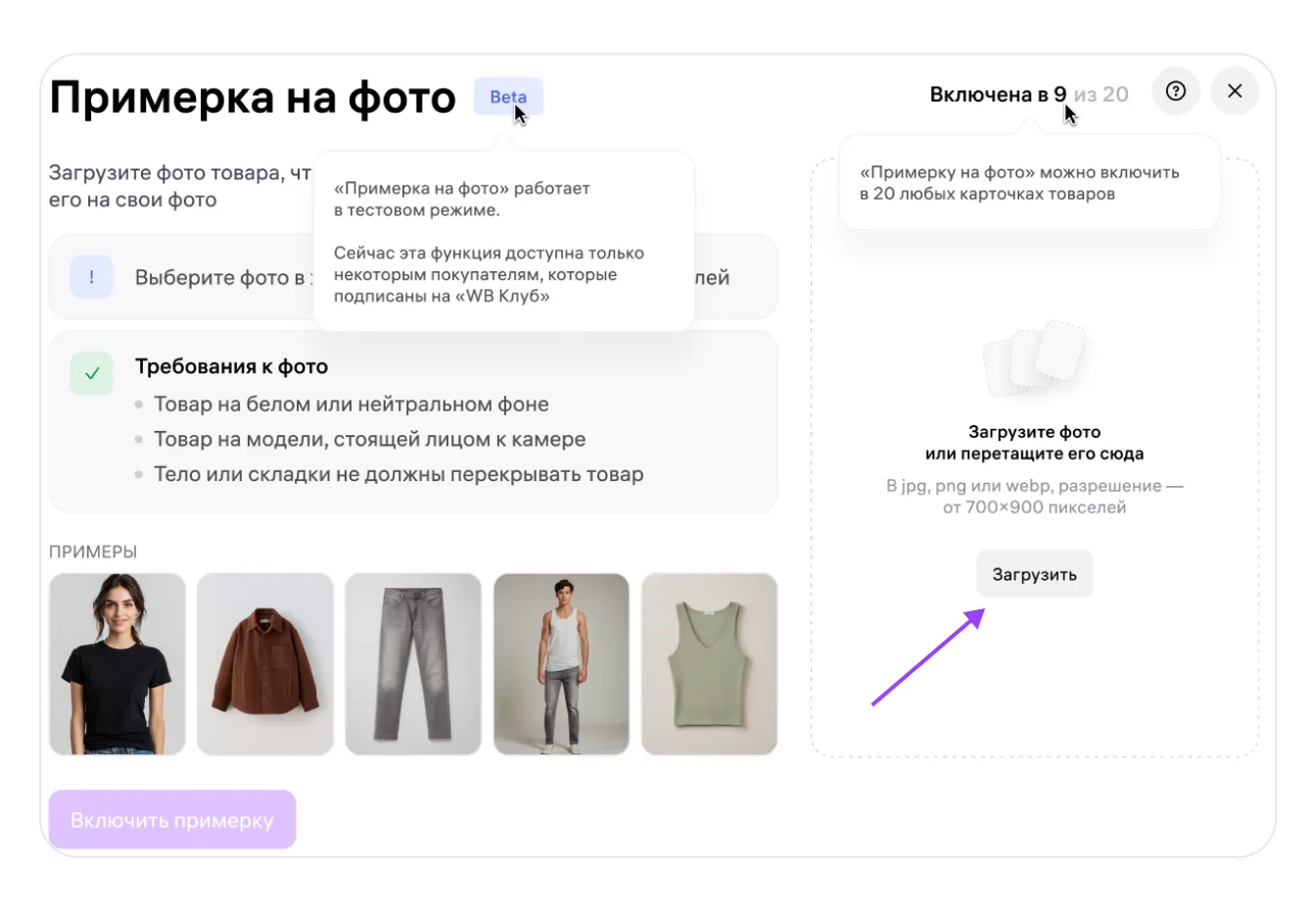The width and height of the screenshot is (1316, 911).
Task: Click the Включена в 9 из 20 counter
Action: 1029,94
